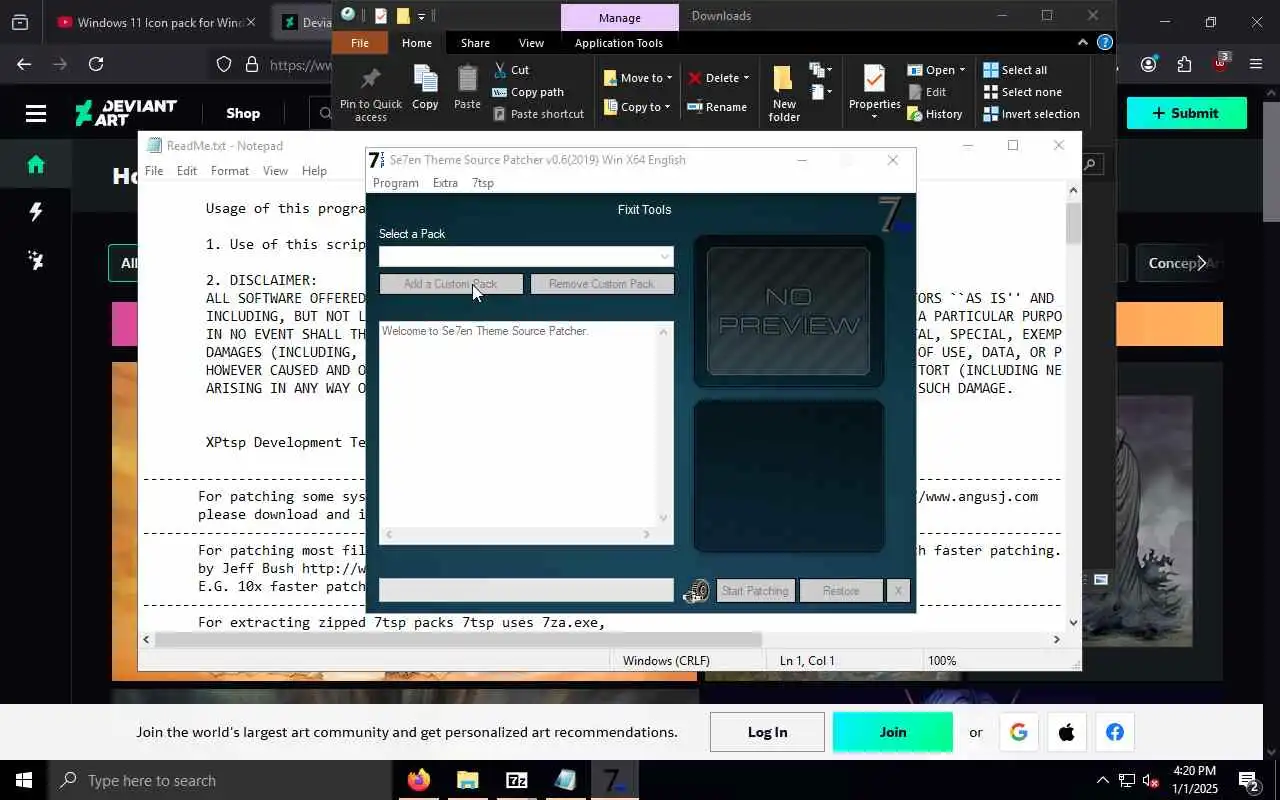The width and height of the screenshot is (1280, 800).
Task: Click Add a Custom Pack button
Action: (x=451, y=284)
